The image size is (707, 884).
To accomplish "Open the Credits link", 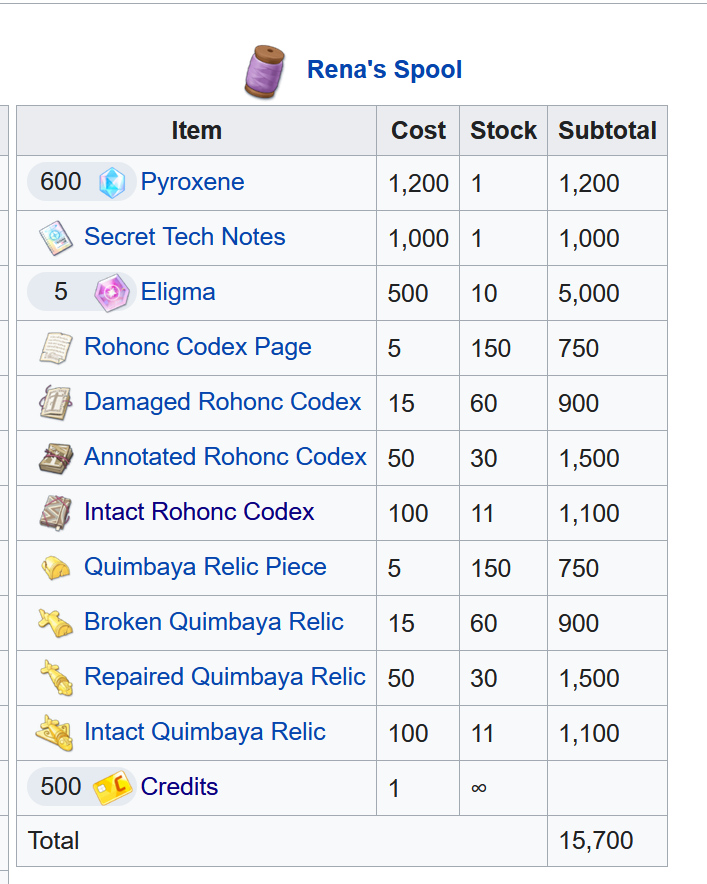I will tap(179, 786).
